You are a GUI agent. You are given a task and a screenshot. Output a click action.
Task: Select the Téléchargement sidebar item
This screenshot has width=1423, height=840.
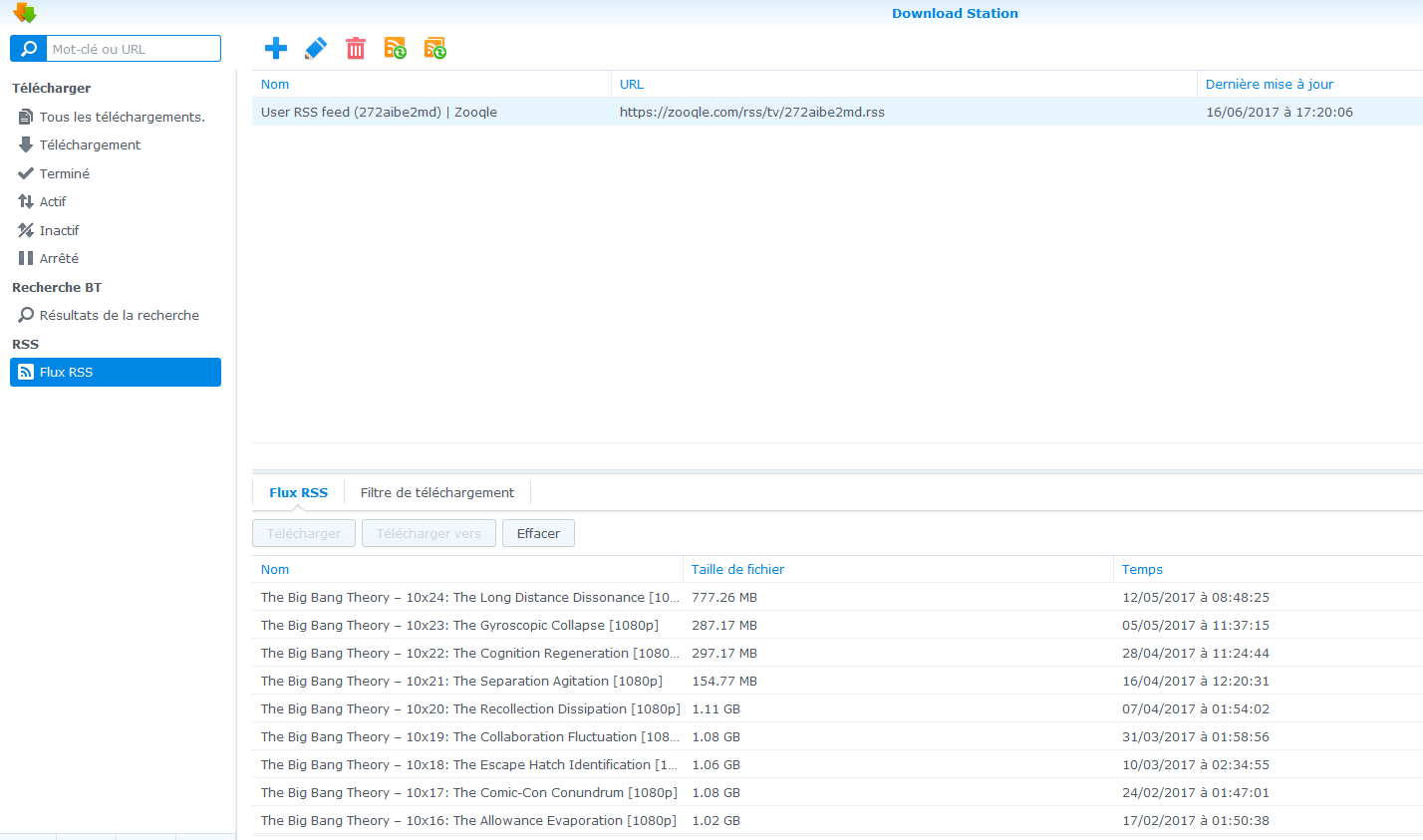coord(90,144)
